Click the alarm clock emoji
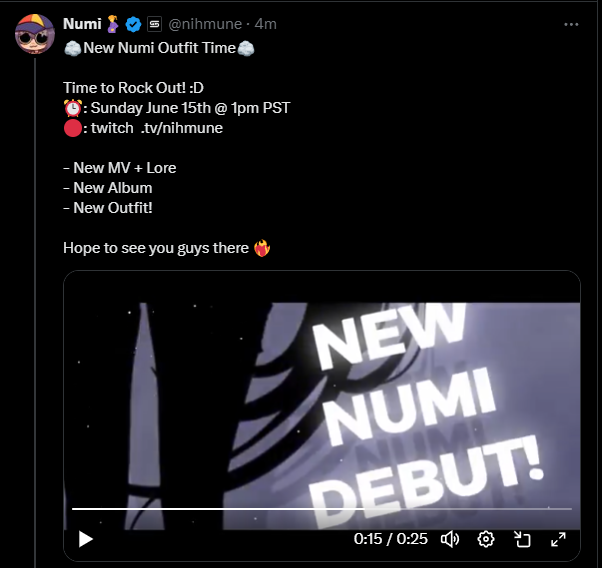 72,109
